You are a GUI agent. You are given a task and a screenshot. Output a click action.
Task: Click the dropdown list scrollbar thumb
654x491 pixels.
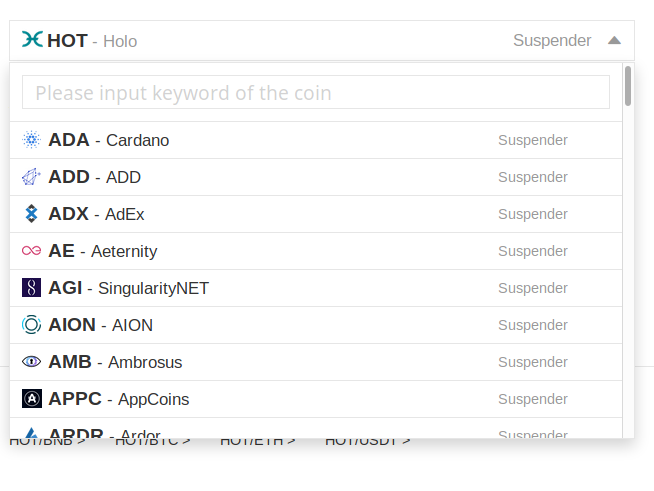[x=628, y=86]
